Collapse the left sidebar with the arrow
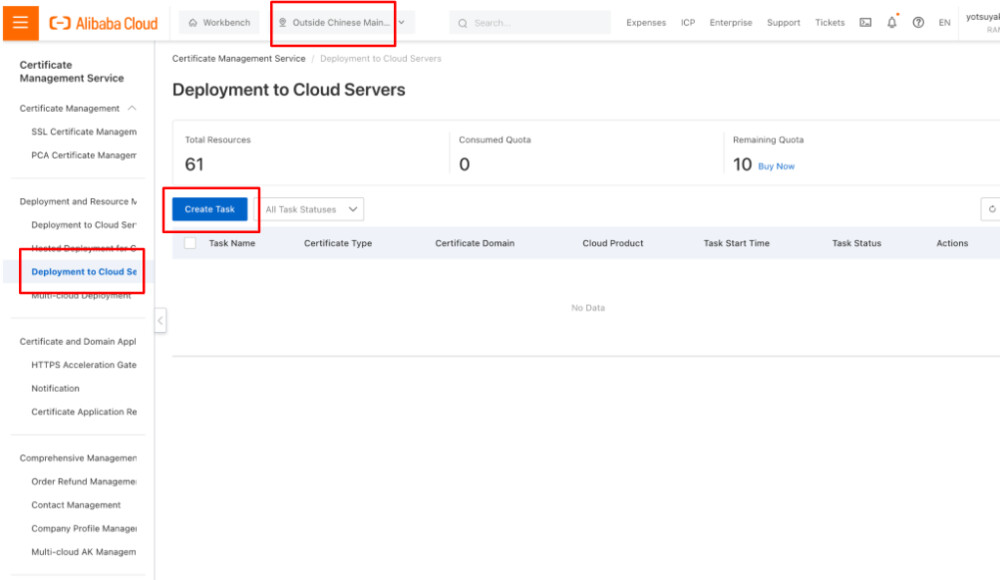Viewport: 1000px width, 580px height. click(160, 320)
